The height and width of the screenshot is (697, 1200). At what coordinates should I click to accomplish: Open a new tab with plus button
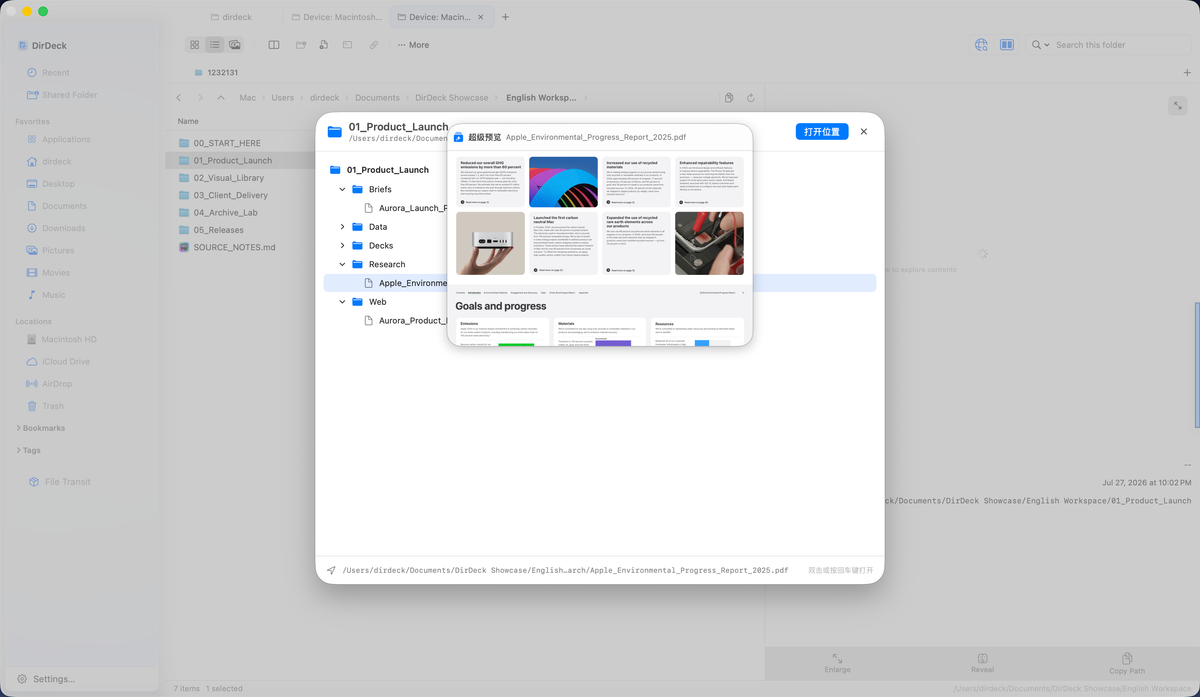[506, 17]
